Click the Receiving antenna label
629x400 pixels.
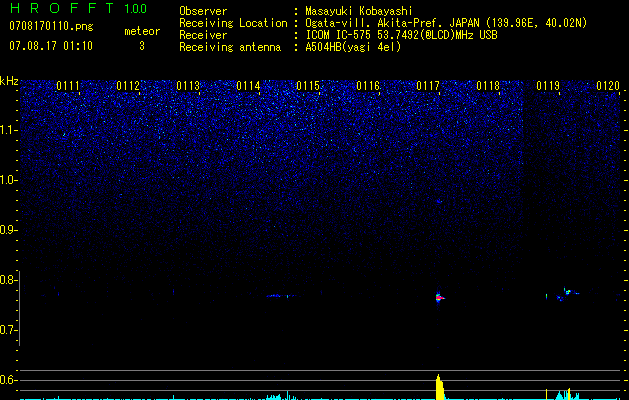coord(230,47)
